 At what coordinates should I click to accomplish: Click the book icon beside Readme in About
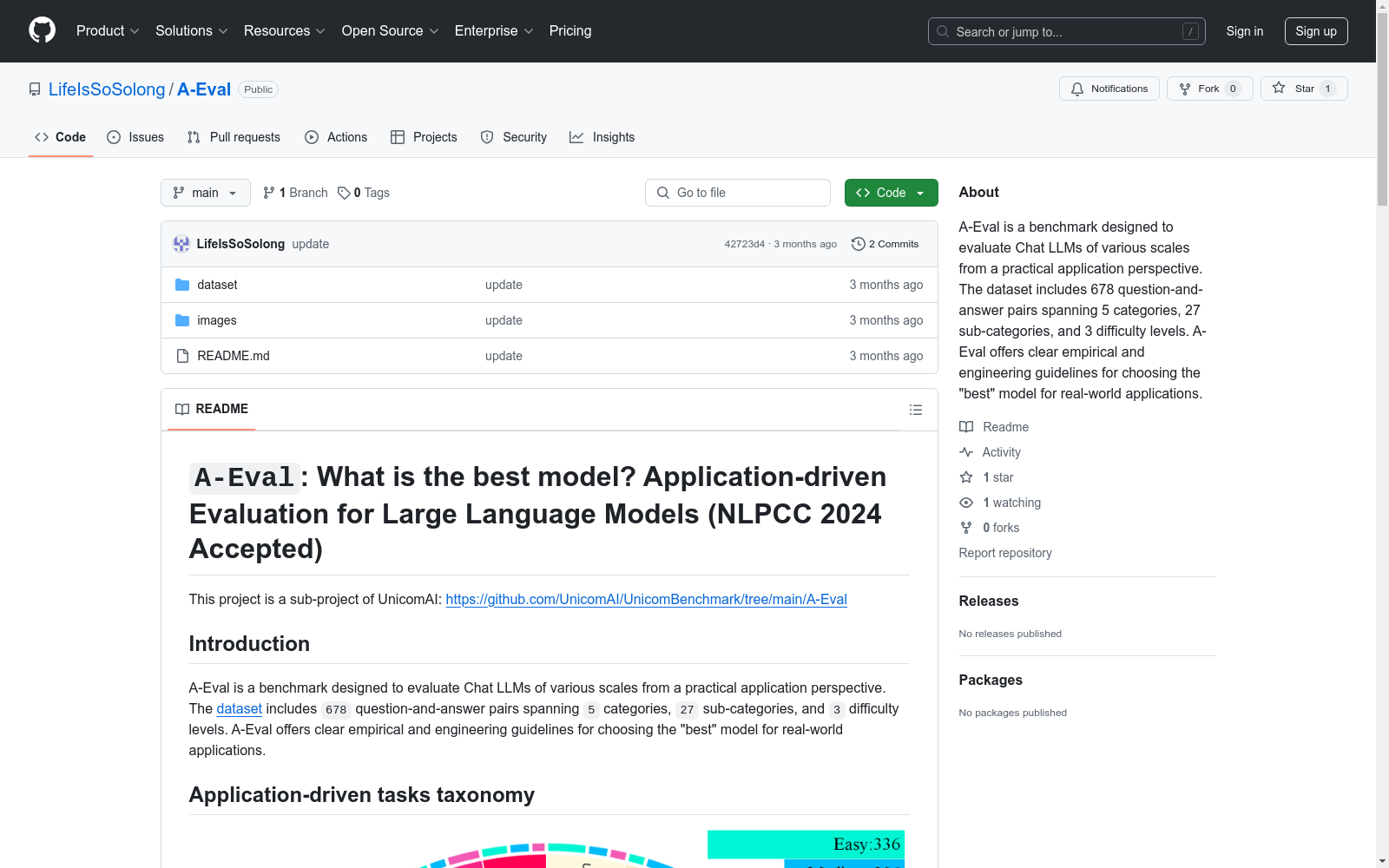coord(966,427)
